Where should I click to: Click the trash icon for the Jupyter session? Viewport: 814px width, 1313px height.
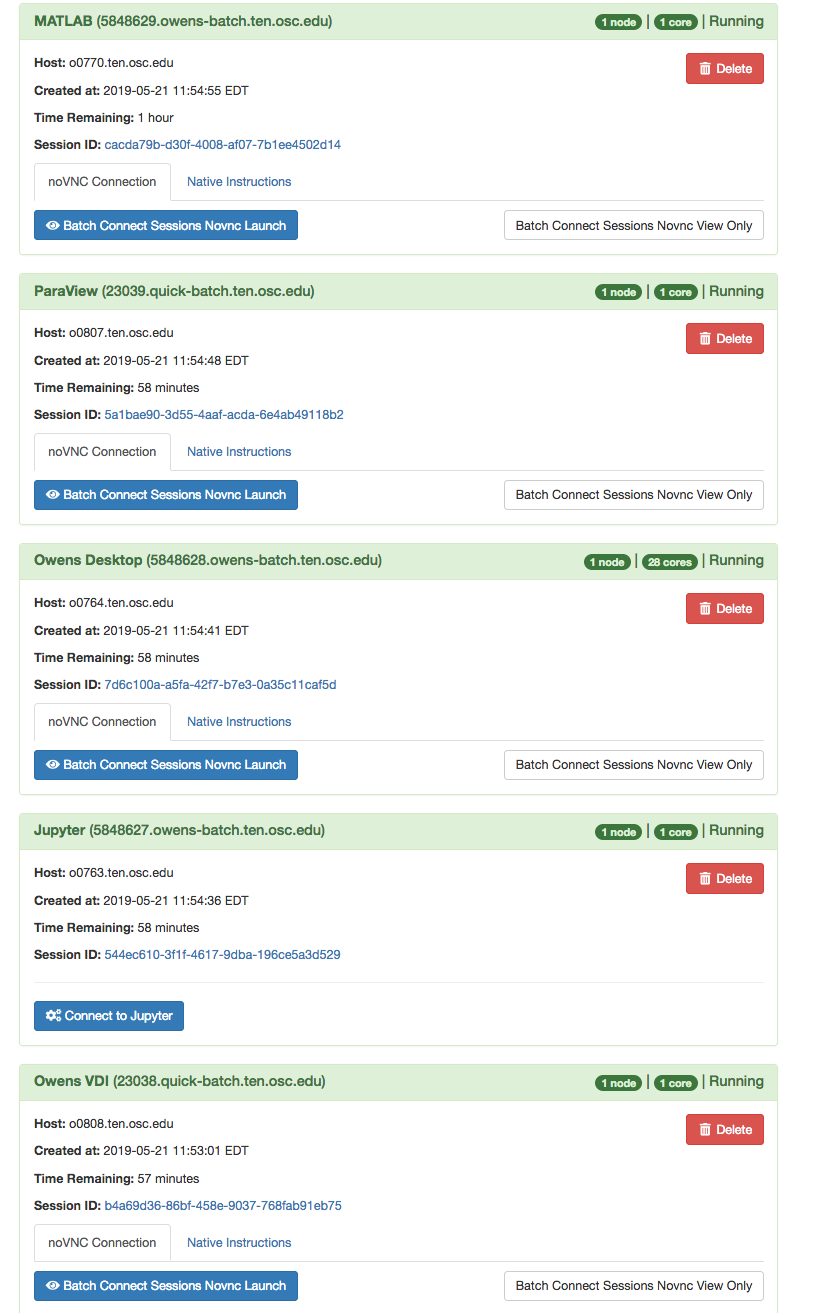pyautogui.click(x=703, y=878)
